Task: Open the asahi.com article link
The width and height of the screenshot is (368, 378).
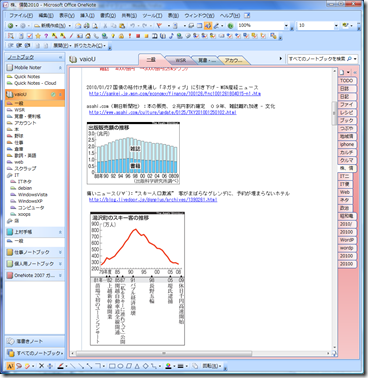Action: (163, 112)
